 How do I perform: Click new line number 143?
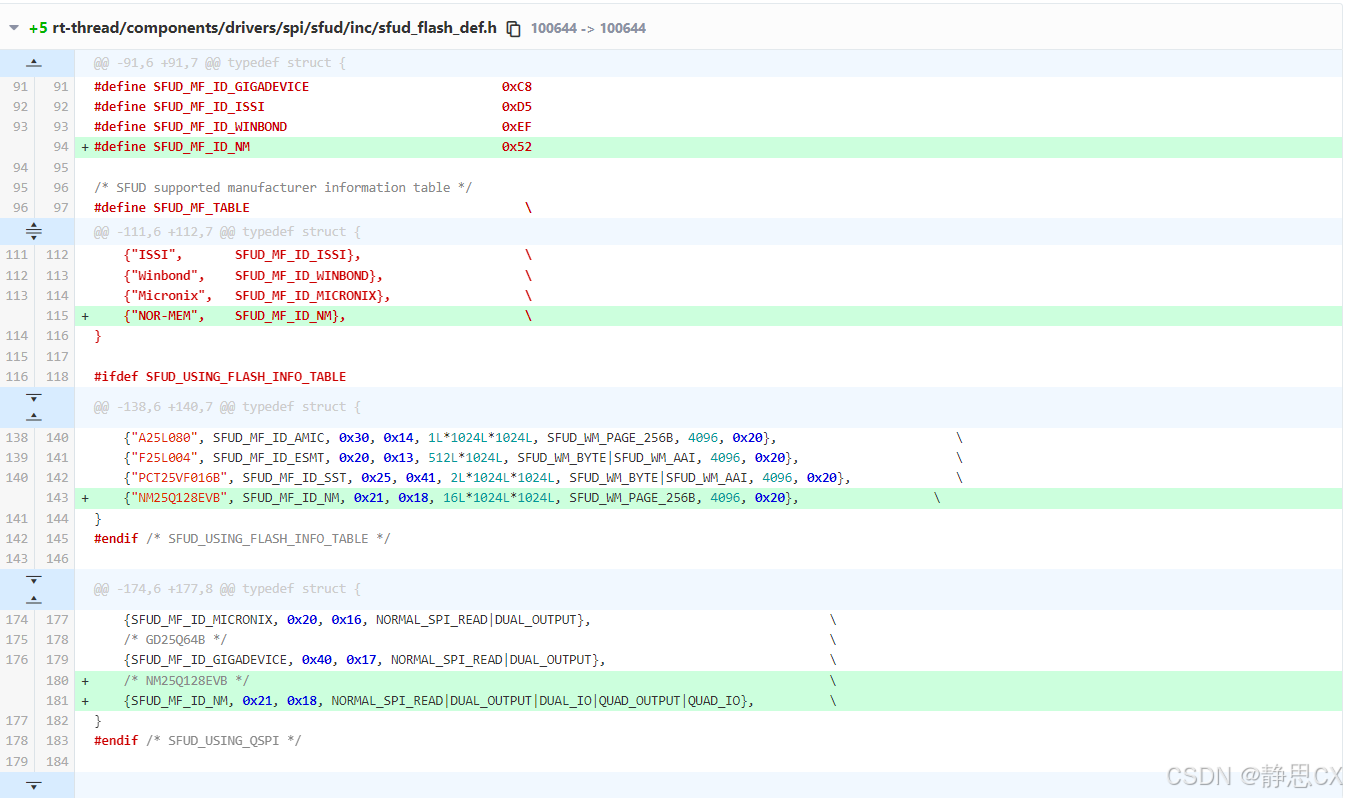tap(57, 498)
